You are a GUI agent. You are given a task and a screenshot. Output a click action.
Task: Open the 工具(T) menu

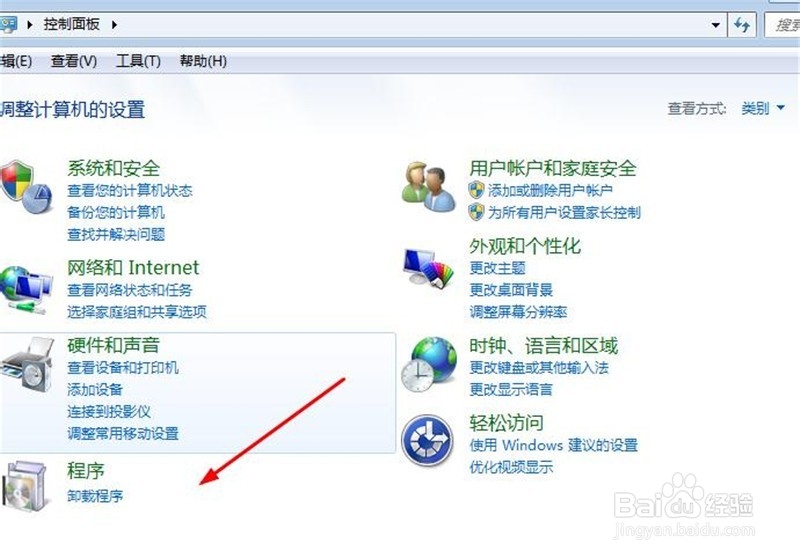coord(138,61)
